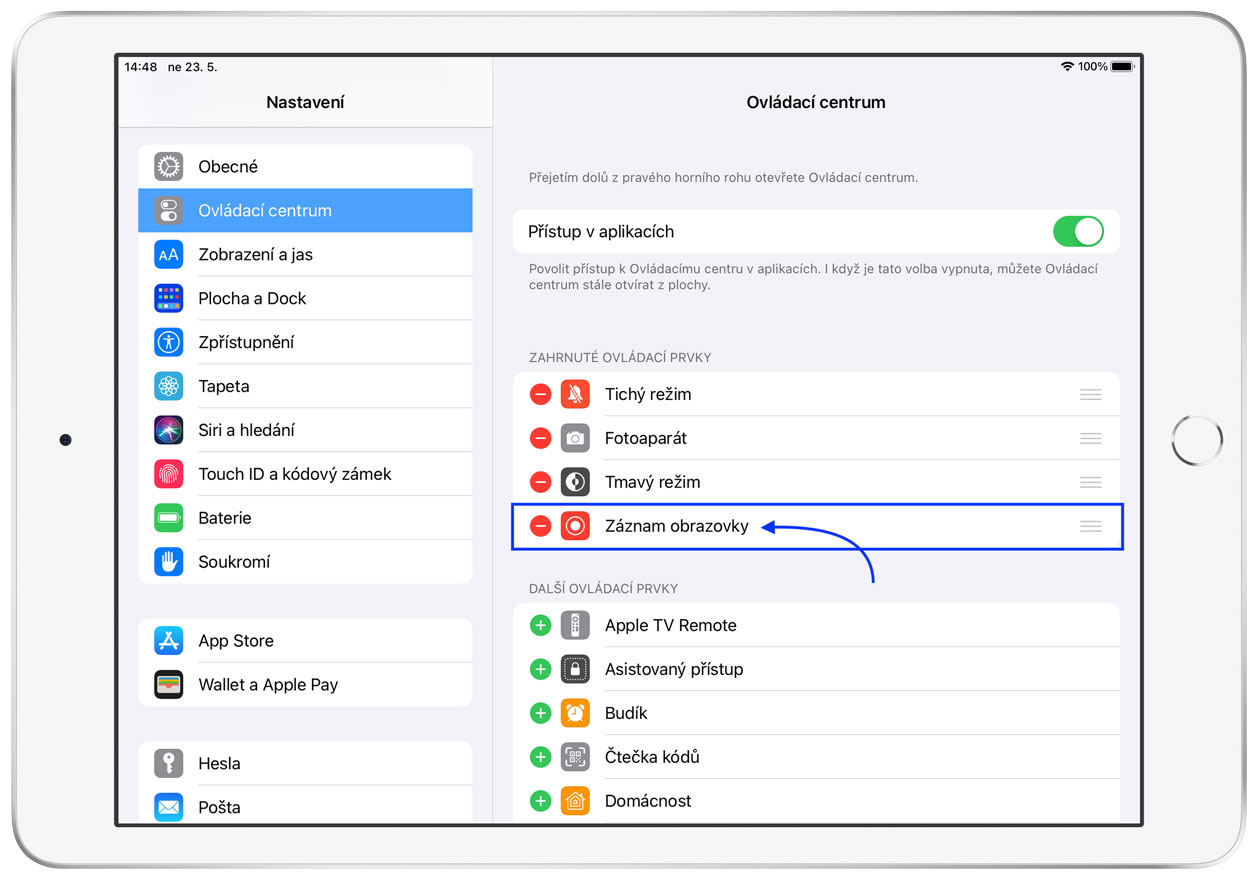This screenshot has width=1258, height=880.
Task: Add Budík using green plus button
Action: point(540,713)
